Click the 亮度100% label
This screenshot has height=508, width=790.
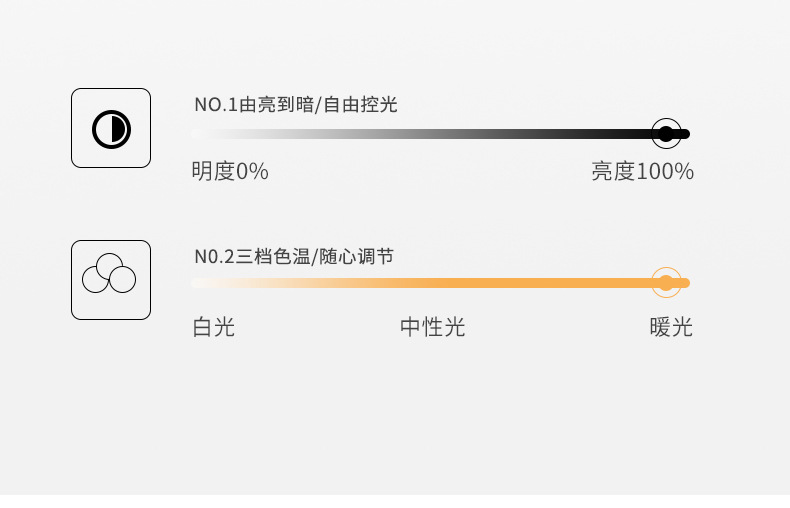point(642,172)
